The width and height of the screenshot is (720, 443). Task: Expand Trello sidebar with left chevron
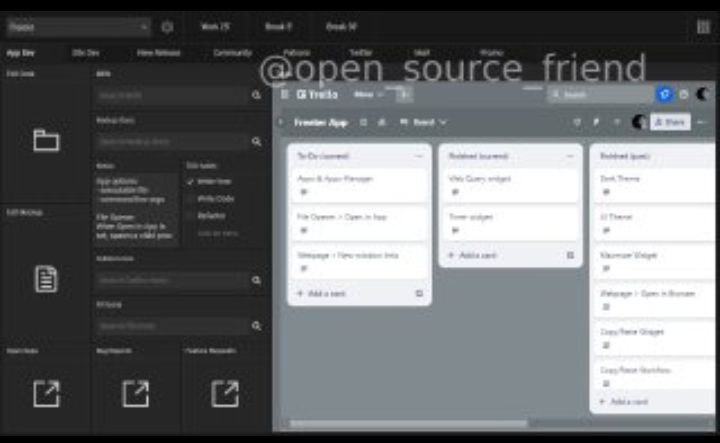click(280, 123)
